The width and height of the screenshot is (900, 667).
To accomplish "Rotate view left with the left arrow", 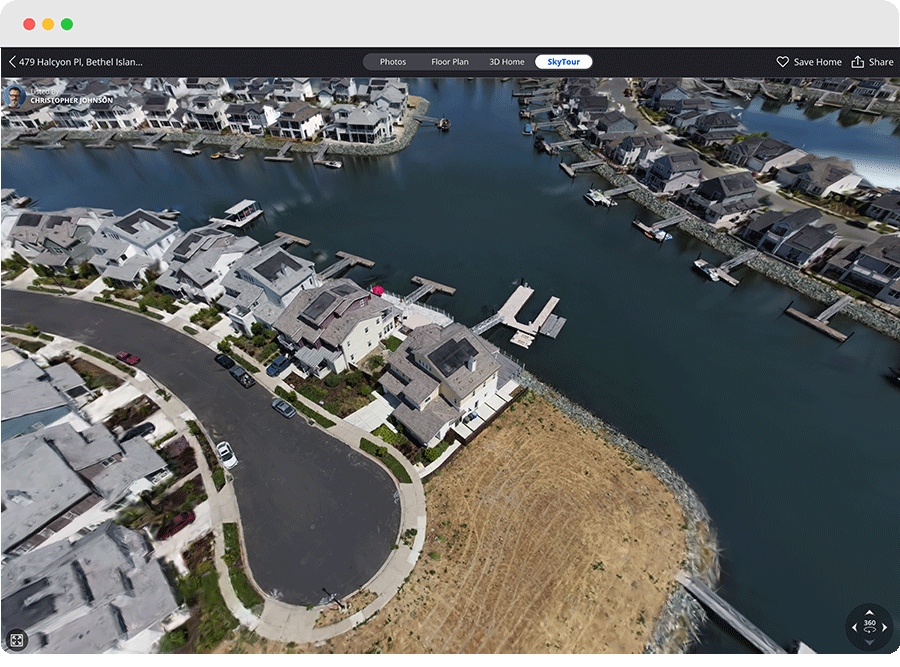I will point(853,628).
